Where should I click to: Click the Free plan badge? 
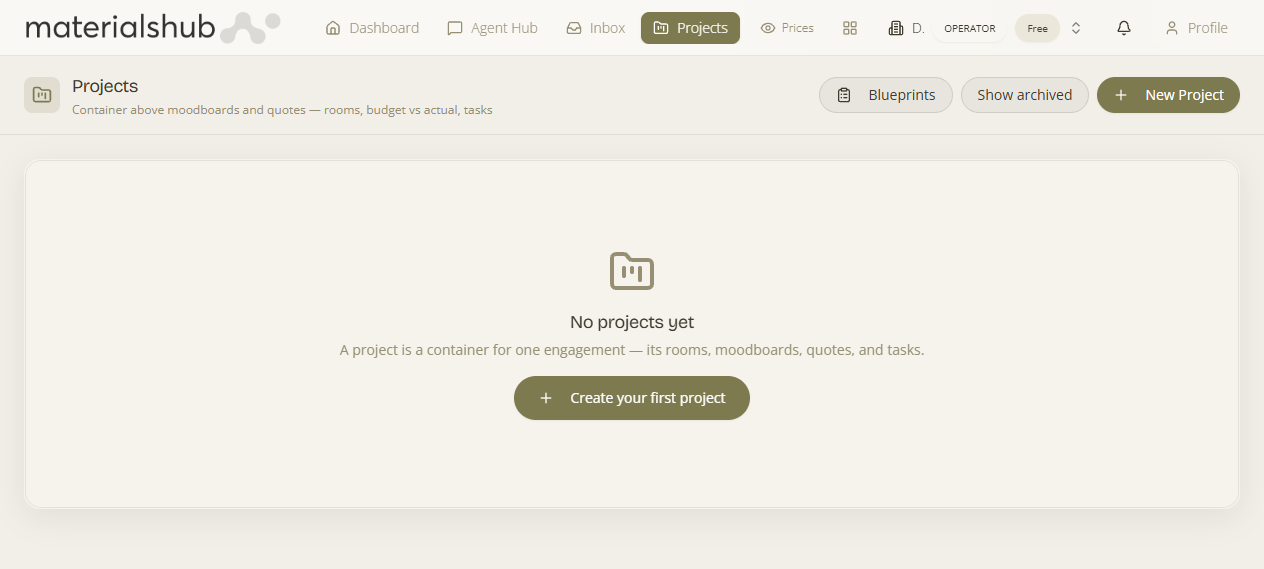[x=1037, y=28]
